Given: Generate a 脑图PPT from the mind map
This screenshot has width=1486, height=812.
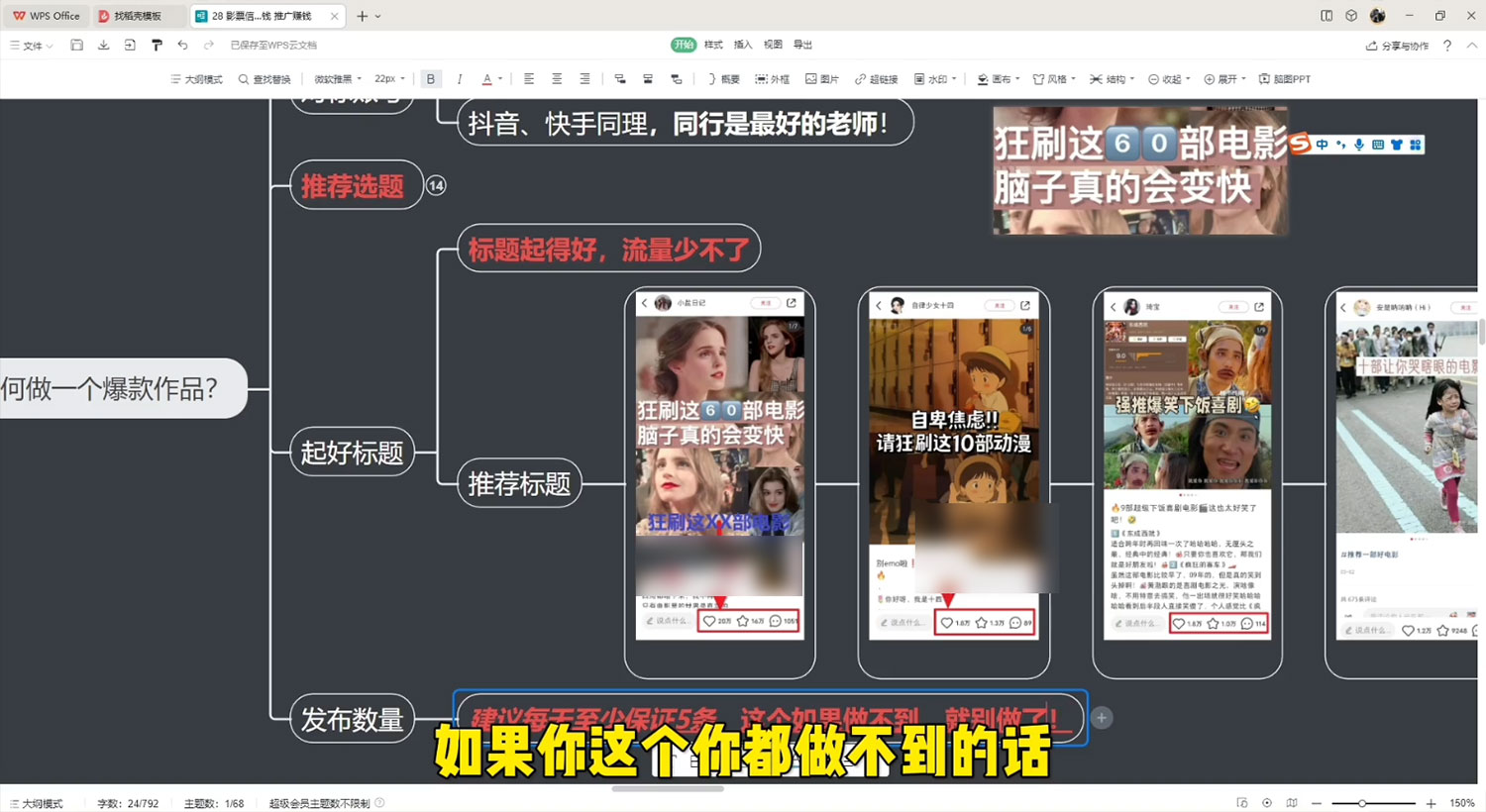Looking at the screenshot, I should point(1285,78).
